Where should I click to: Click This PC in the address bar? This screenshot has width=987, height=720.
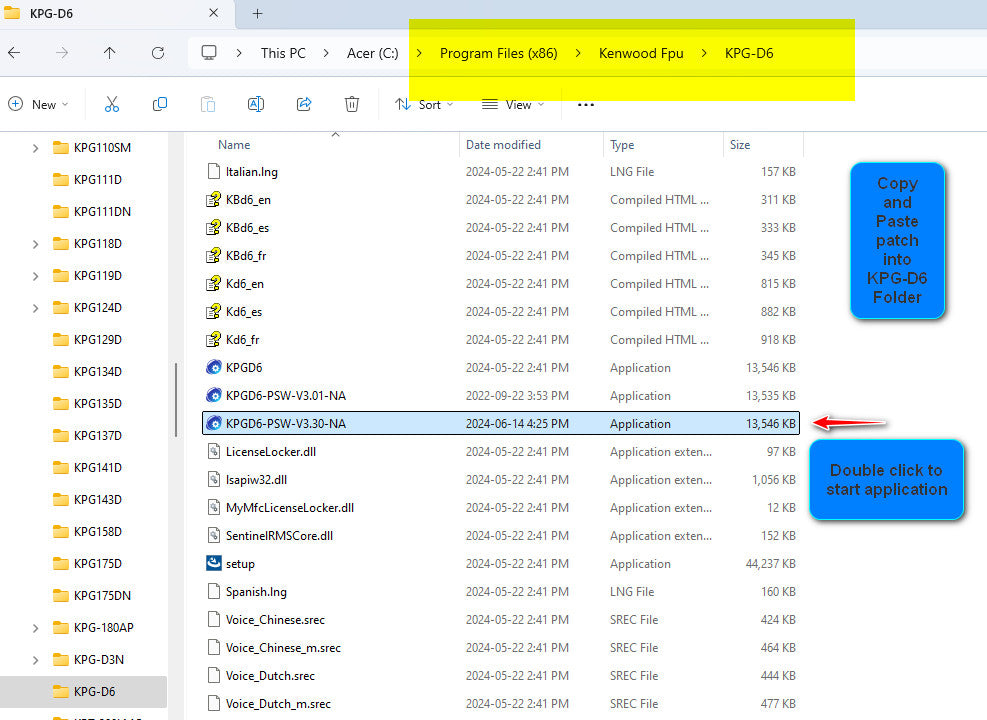[x=283, y=53]
